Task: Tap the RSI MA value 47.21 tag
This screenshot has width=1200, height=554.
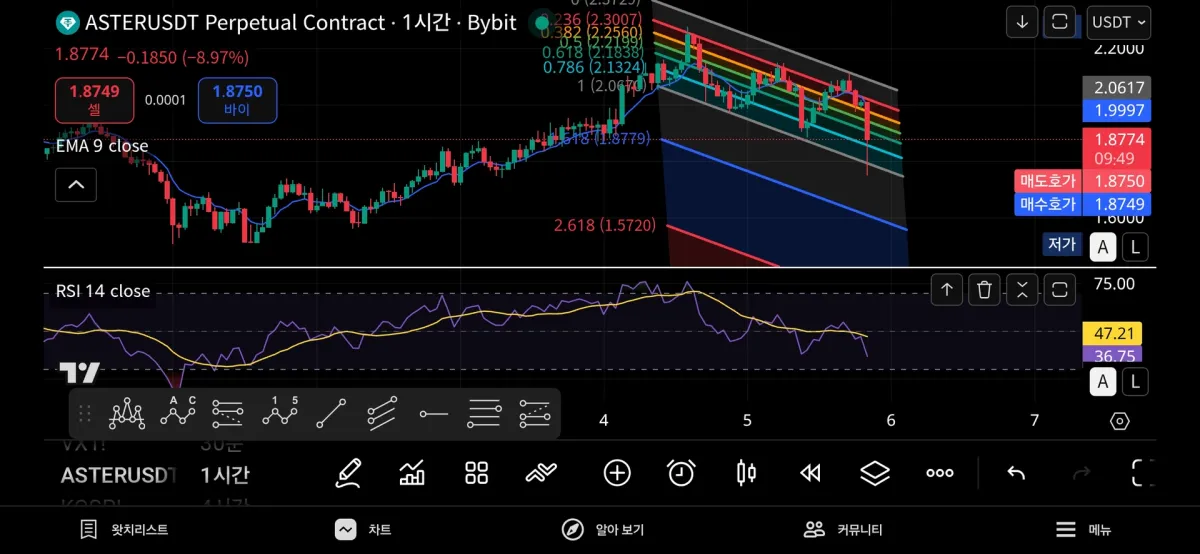Action: [x=1112, y=333]
